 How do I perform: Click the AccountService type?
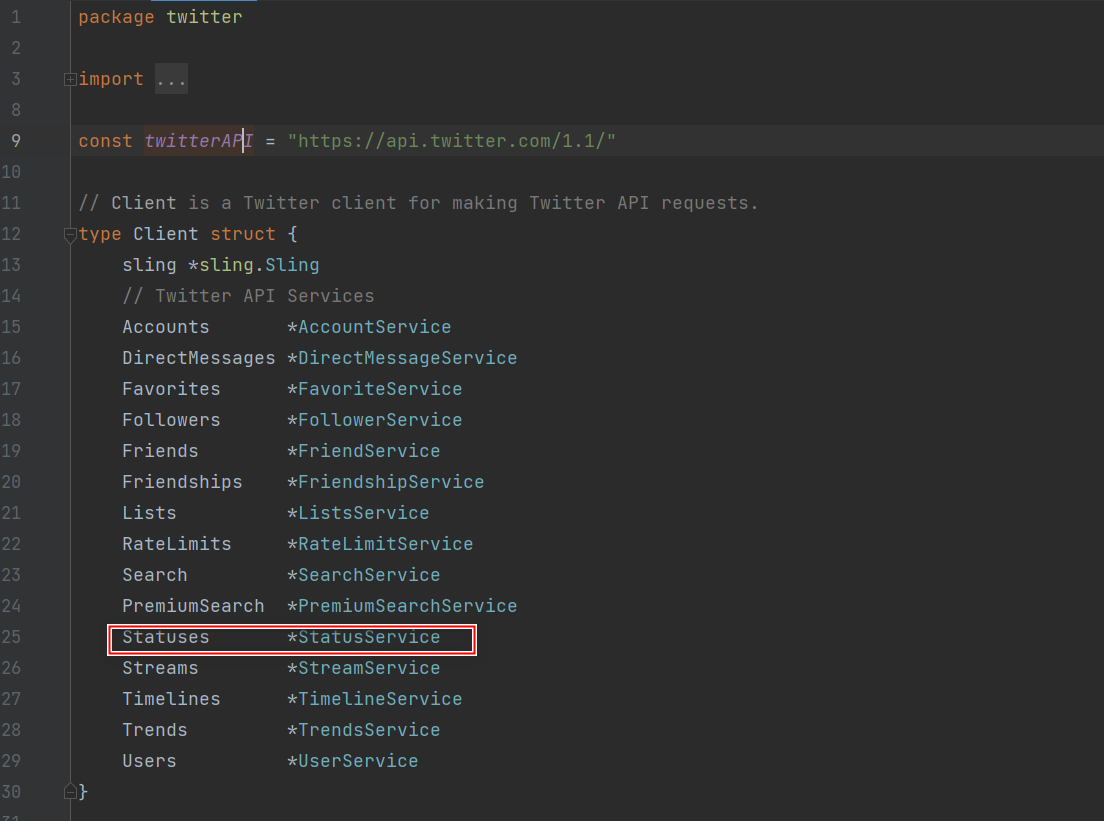375,327
